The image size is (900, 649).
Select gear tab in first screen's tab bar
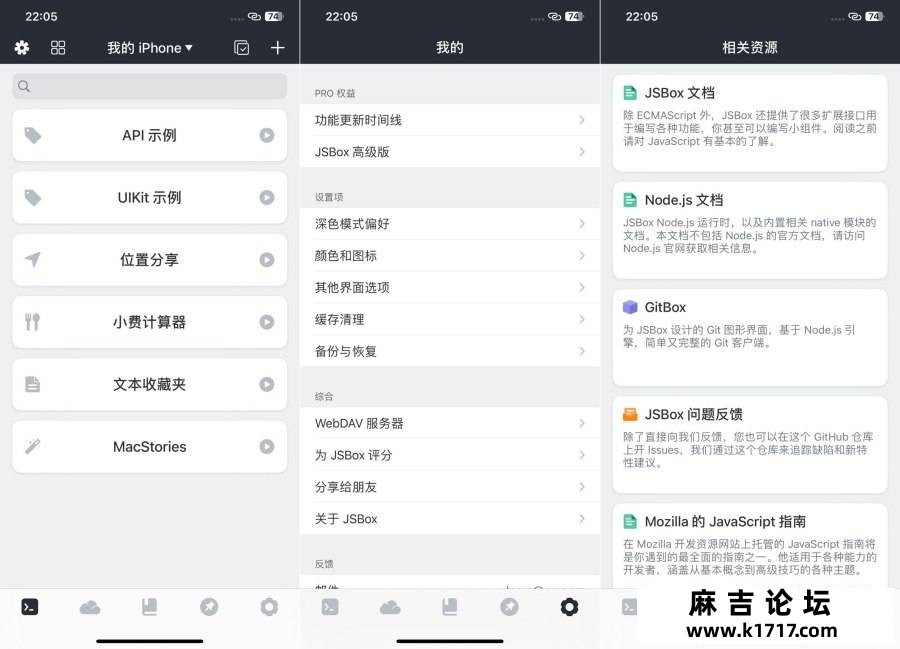coord(269,607)
